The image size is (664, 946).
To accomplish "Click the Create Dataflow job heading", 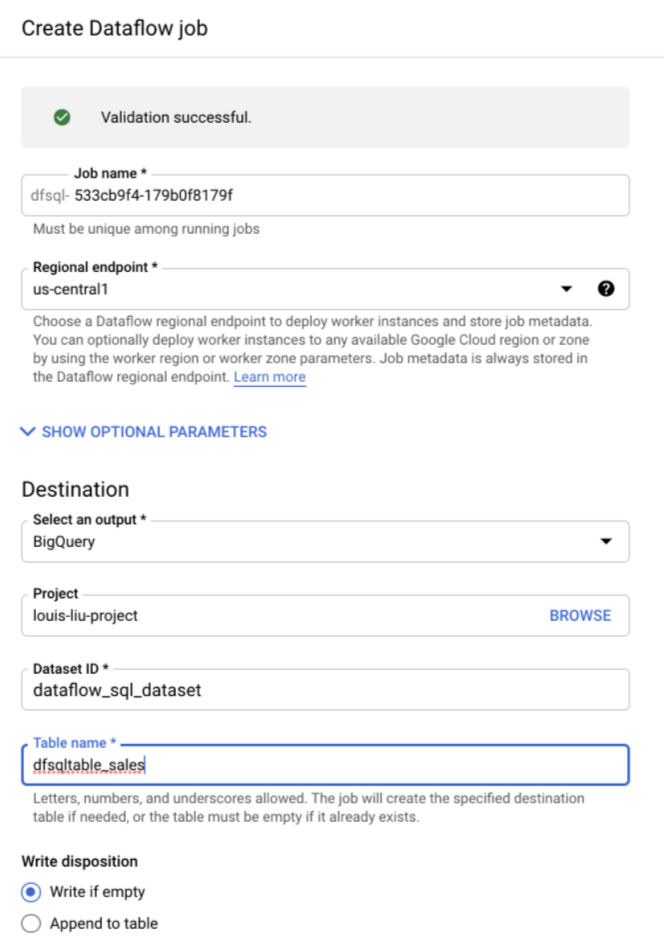I will tap(114, 28).
